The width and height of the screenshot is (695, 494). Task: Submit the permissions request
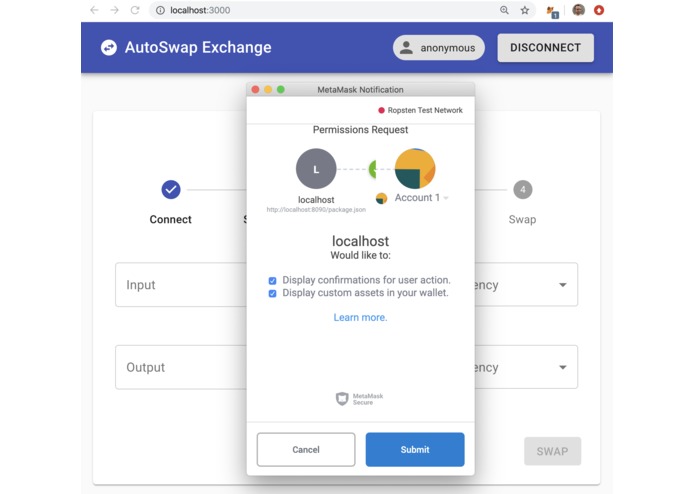pos(415,450)
